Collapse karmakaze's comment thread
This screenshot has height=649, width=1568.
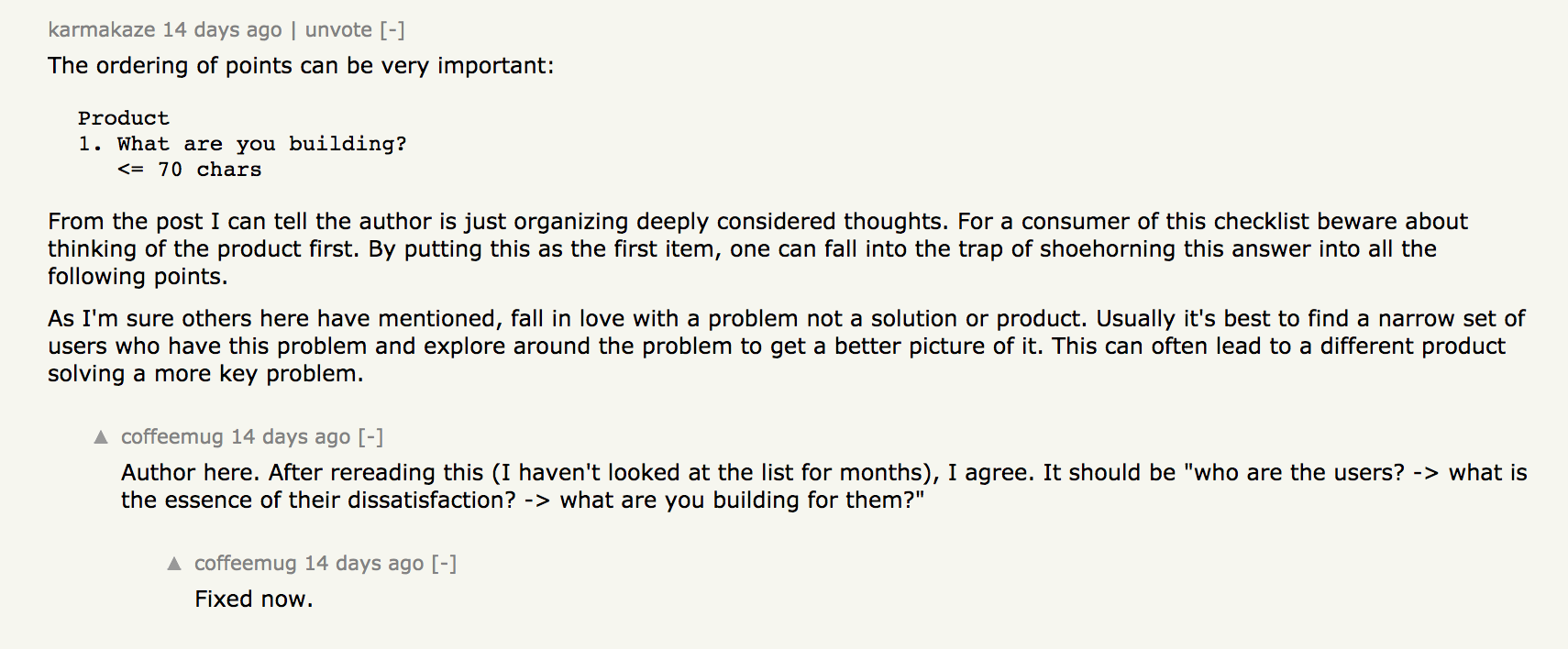[x=392, y=30]
